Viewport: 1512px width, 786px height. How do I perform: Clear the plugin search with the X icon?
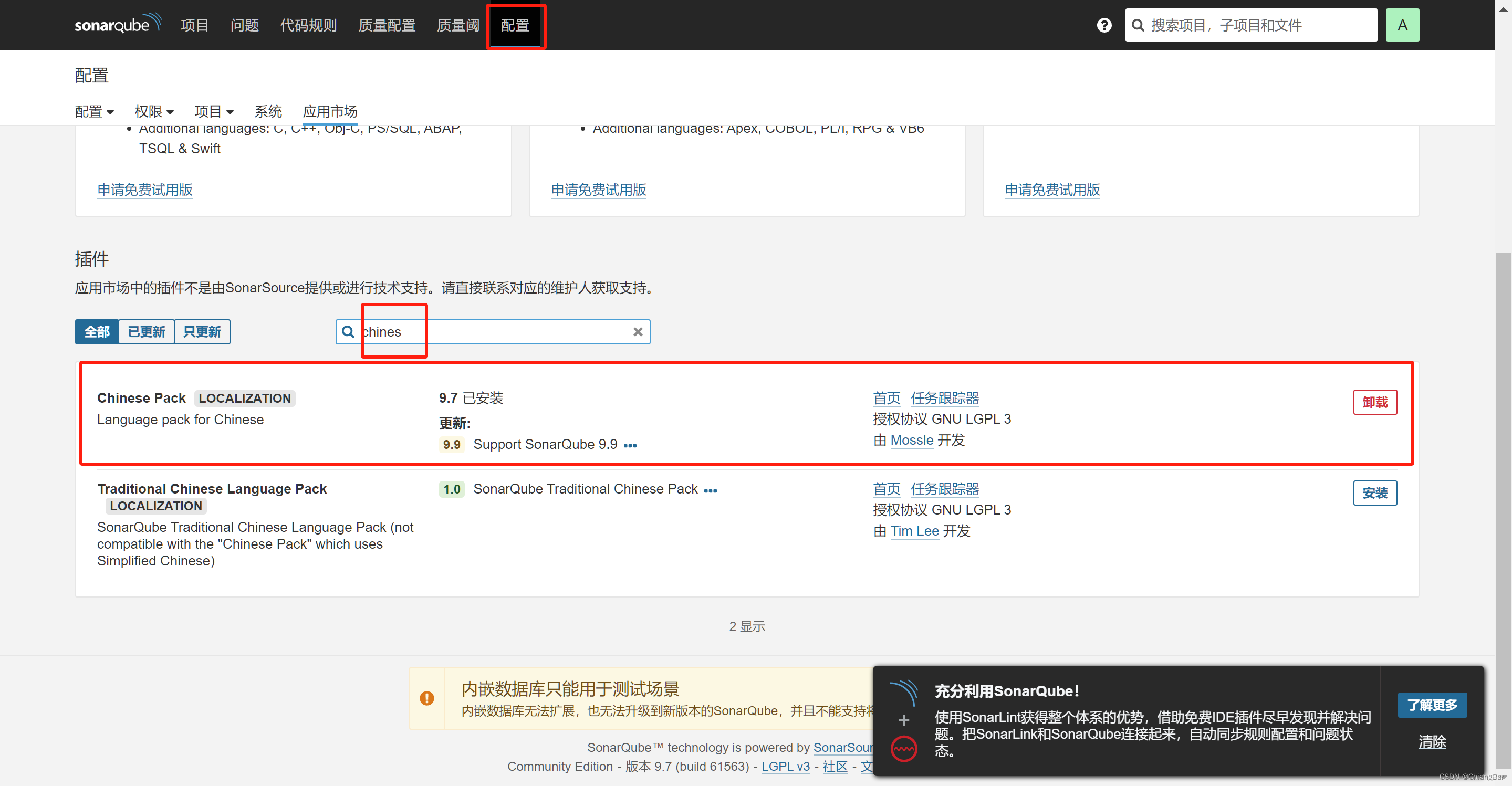click(638, 332)
